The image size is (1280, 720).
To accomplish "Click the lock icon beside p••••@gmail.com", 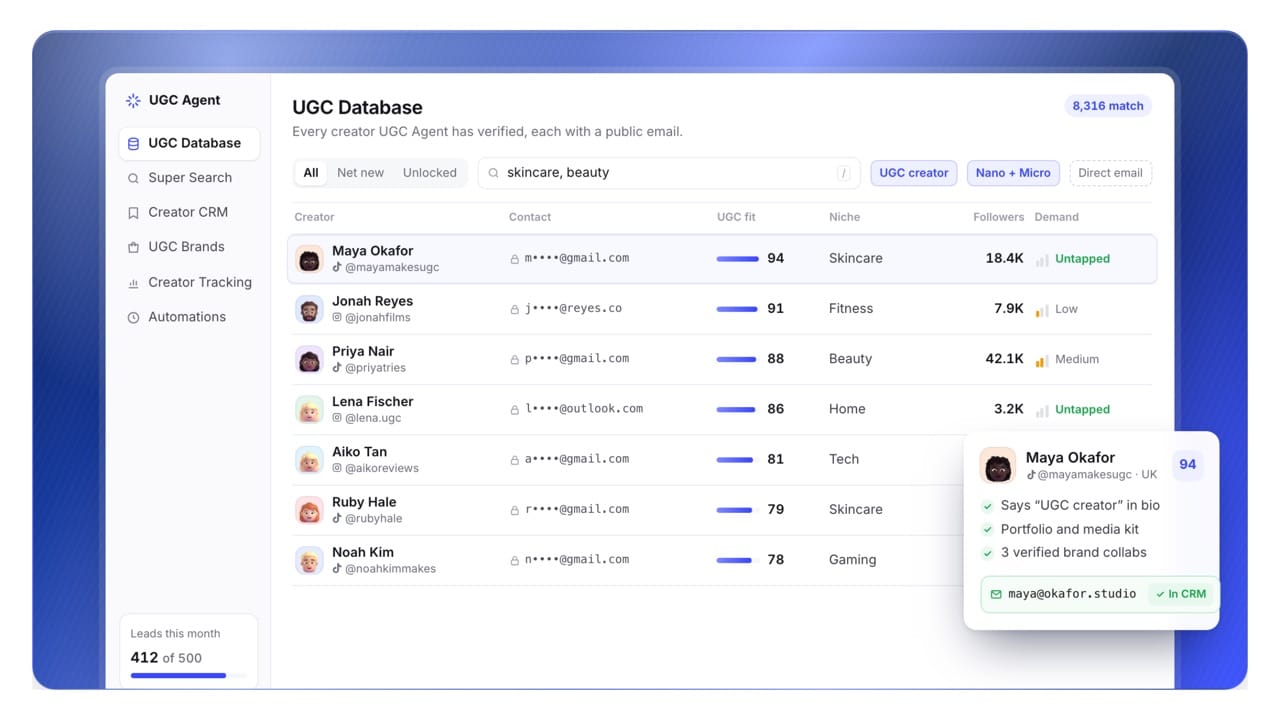I will pyautogui.click(x=515, y=359).
